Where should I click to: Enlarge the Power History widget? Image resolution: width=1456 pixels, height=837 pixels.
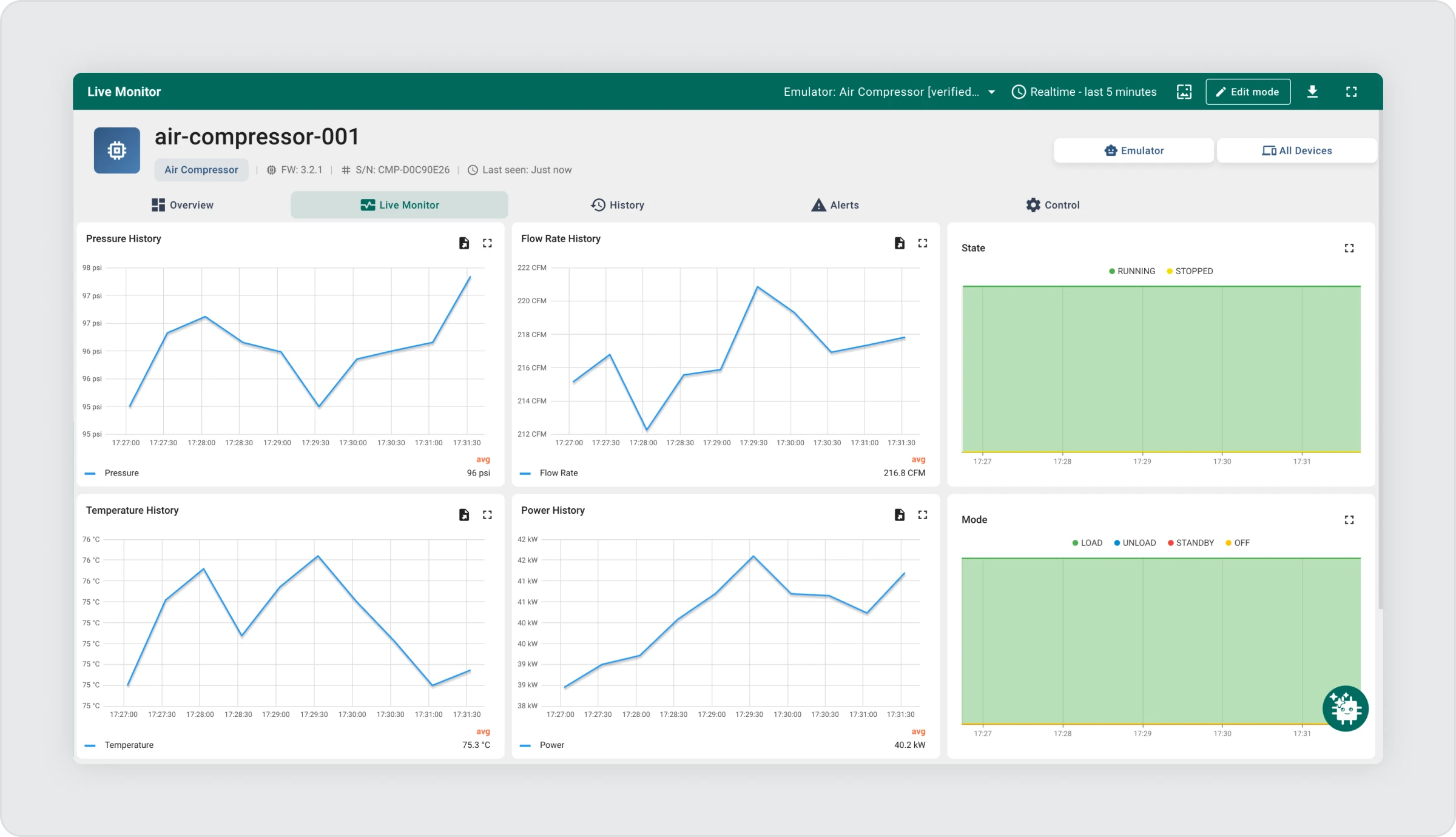(922, 515)
